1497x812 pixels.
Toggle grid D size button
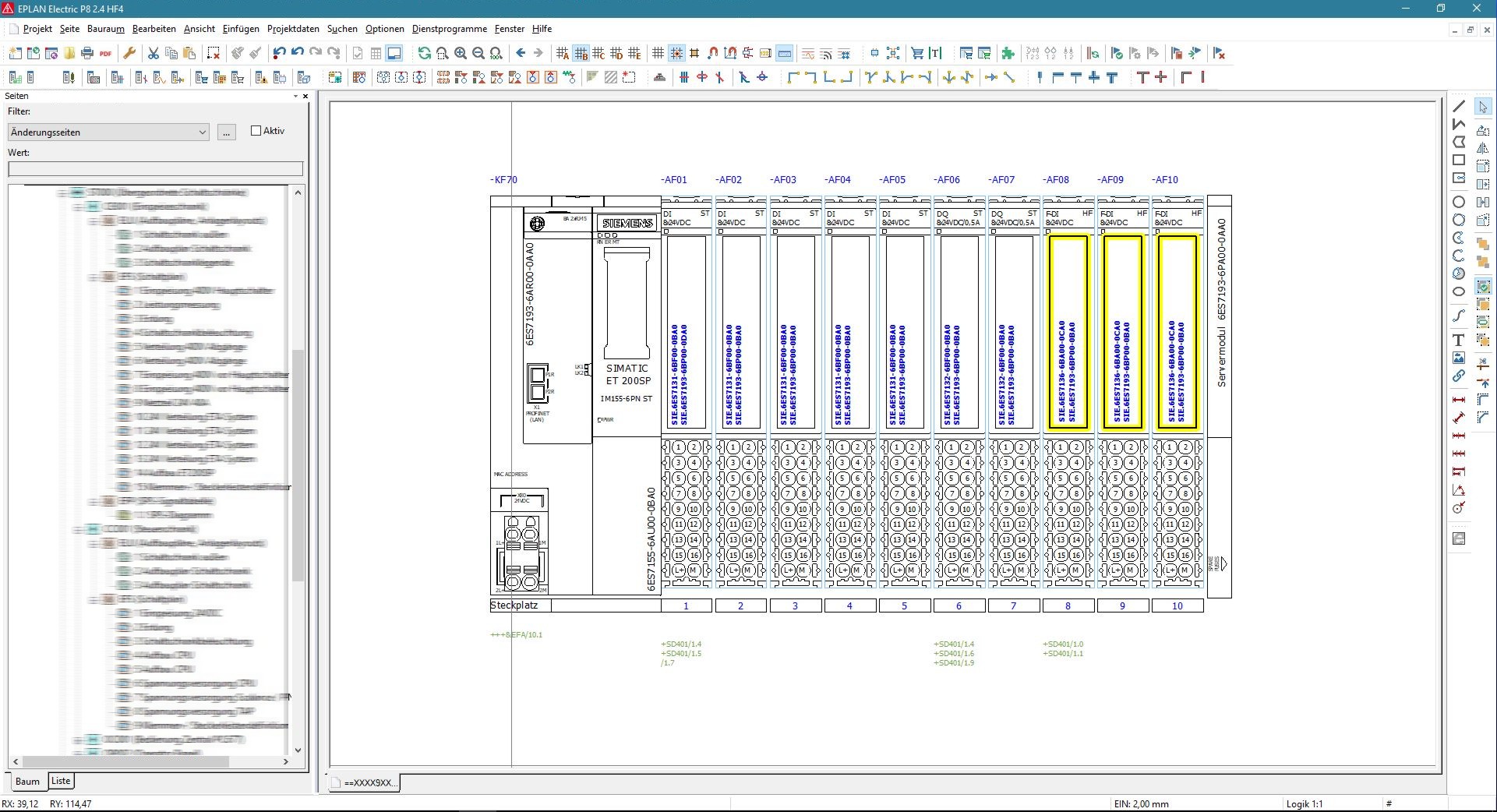[x=616, y=53]
